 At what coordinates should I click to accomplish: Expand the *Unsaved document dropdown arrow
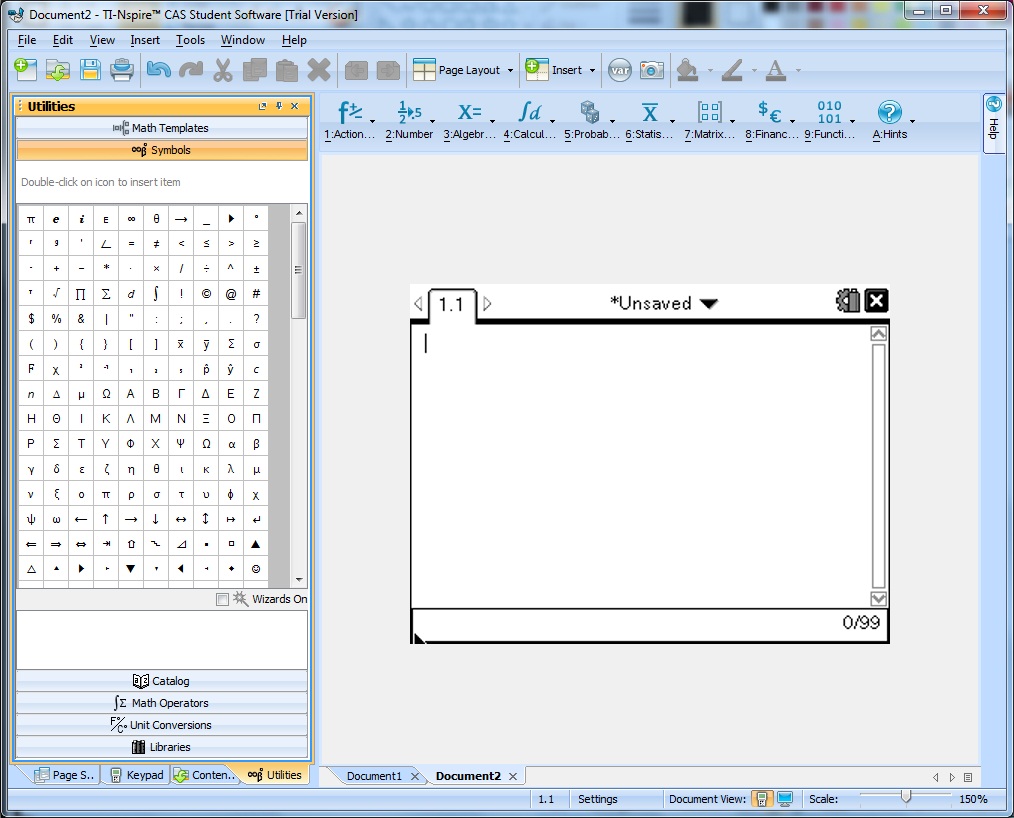click(x=708, y=304)
